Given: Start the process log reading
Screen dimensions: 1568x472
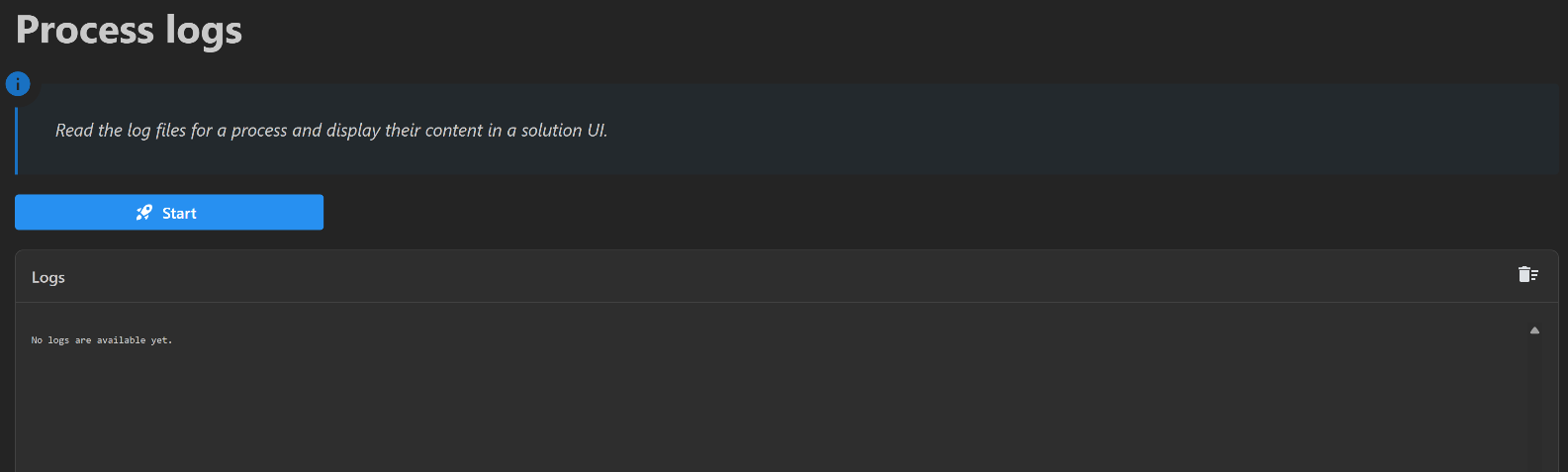Looking at the screenshot, I should click(169, 213).
